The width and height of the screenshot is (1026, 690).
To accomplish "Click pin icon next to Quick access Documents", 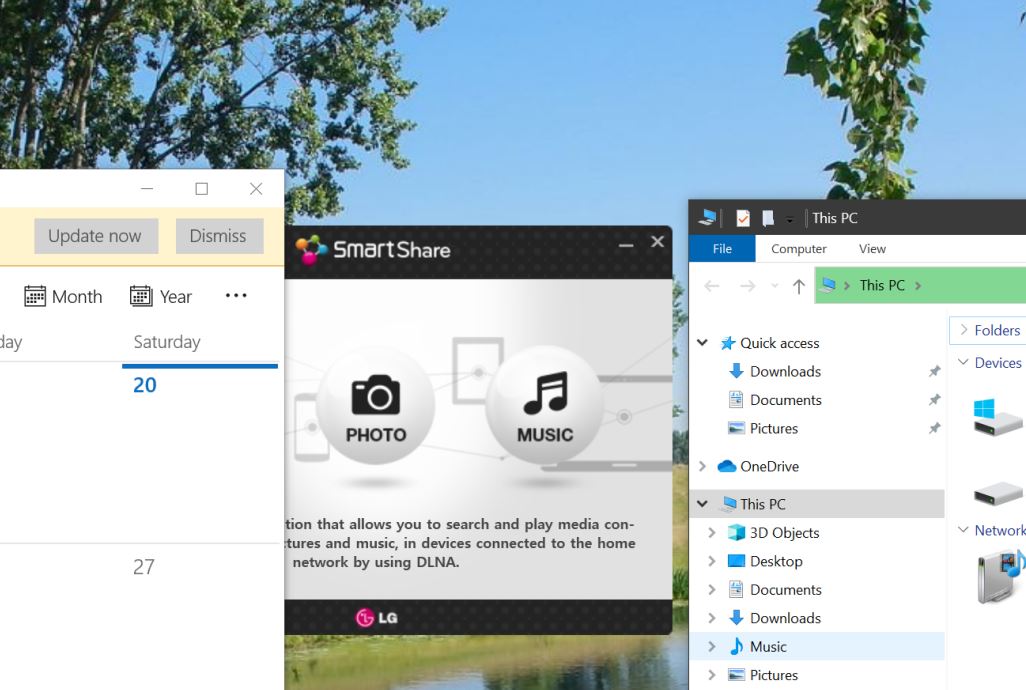I will coord(934,400).
